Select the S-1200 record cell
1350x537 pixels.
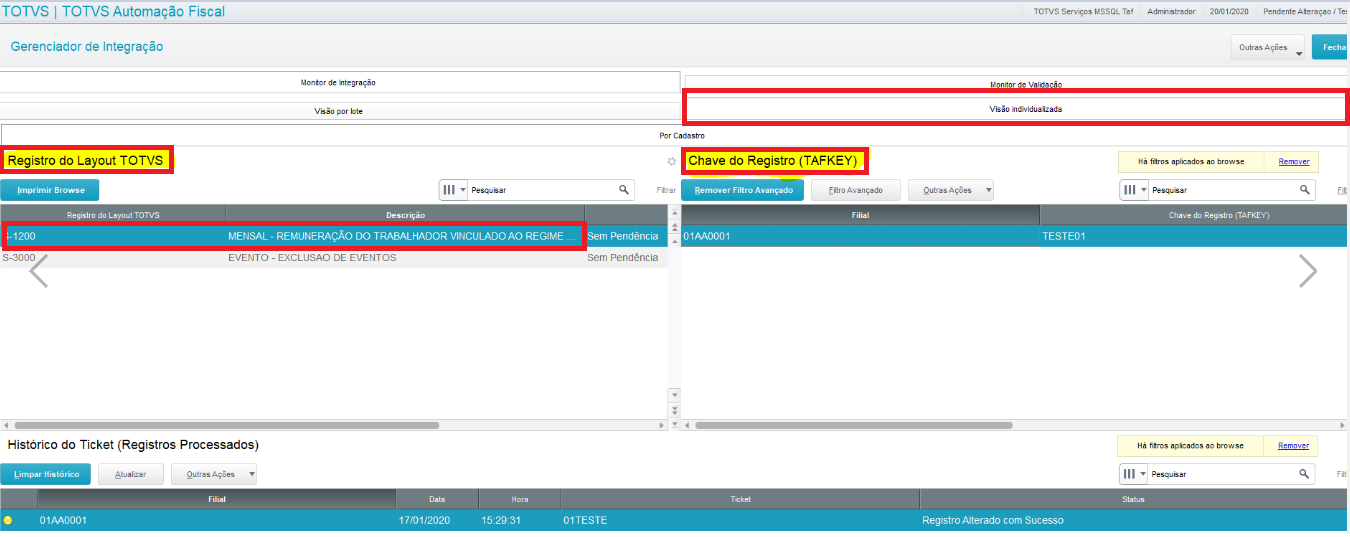tap(113, 236)
